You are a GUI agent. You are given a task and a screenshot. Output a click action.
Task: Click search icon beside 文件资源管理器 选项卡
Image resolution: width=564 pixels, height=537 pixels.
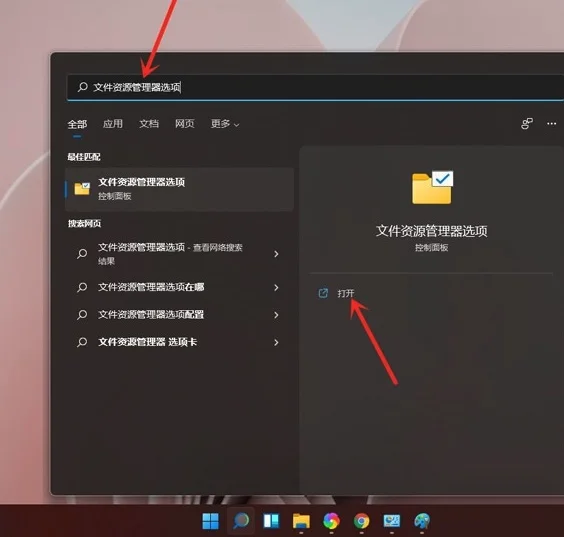82,342
